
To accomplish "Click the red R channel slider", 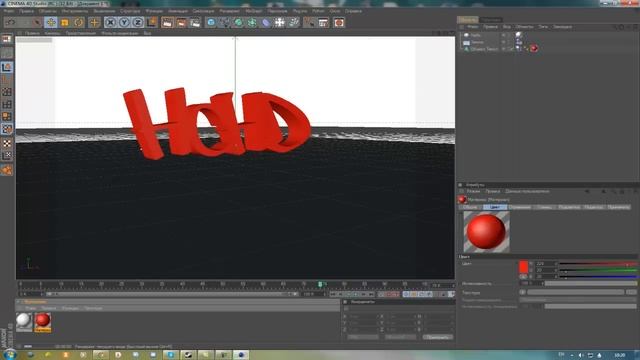I will 598,264.
